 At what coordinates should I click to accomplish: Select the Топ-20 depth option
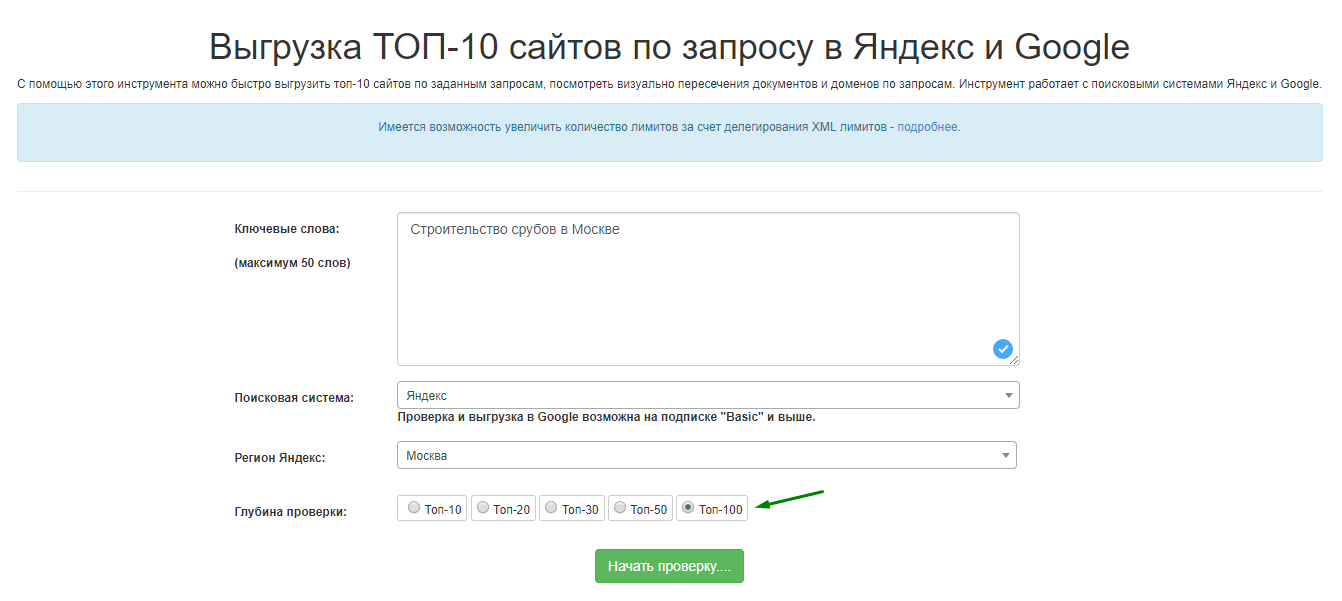[x=503, y=509]
